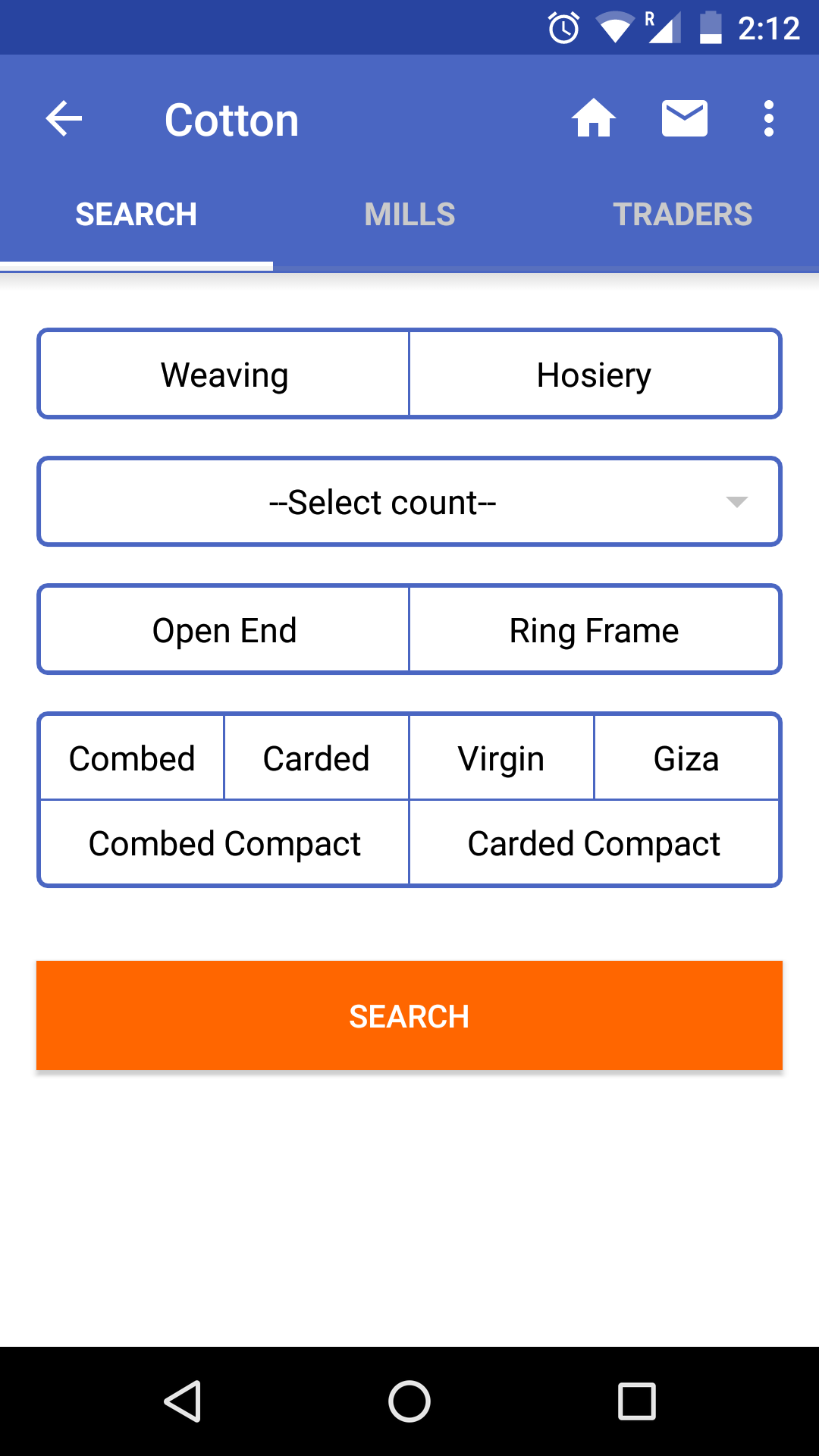Select the Carded Compact quality
The width and height of the screenshot is (819, 1456).
595,843
